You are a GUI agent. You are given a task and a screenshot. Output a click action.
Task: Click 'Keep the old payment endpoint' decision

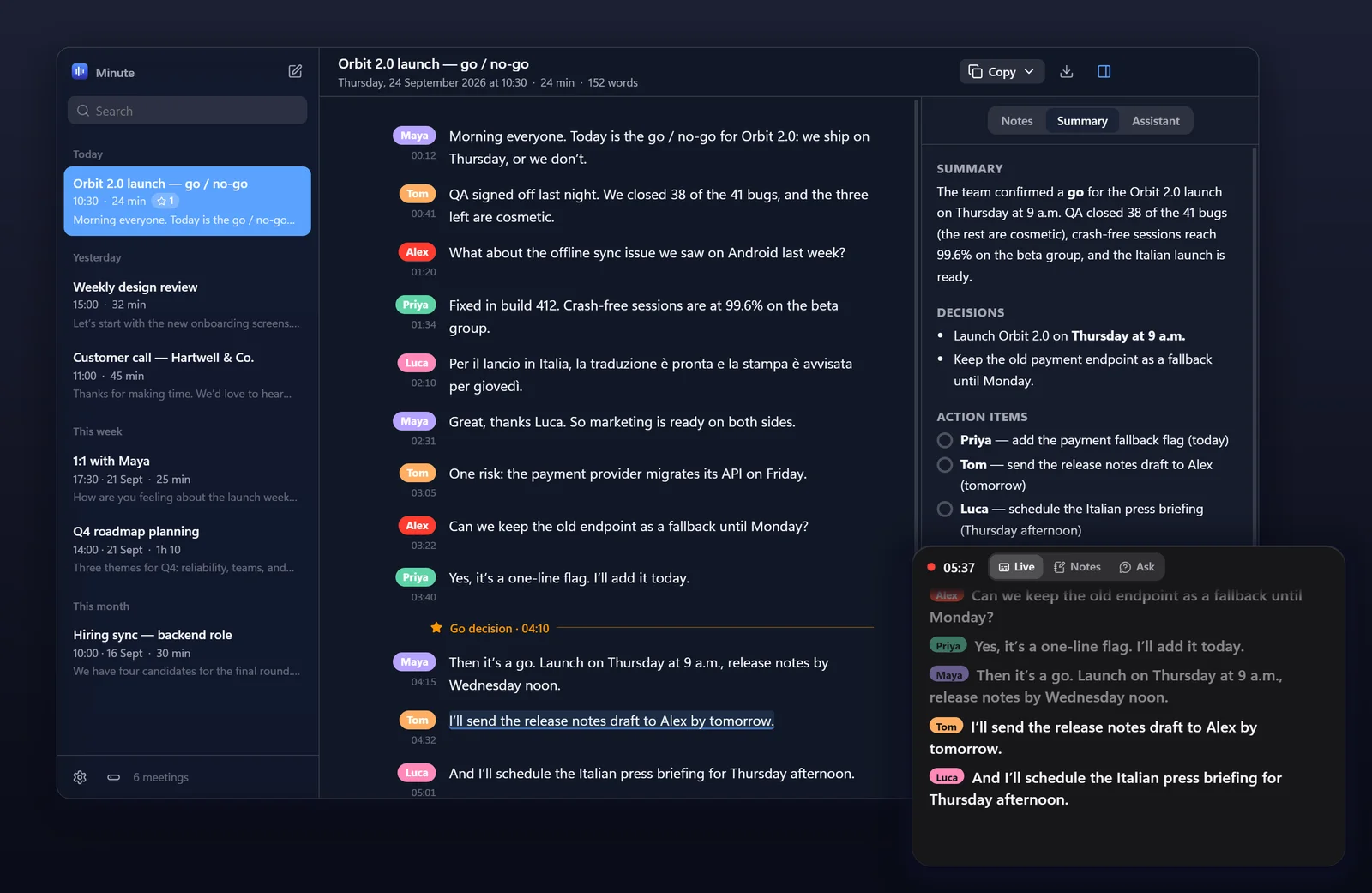[1082, 370]
